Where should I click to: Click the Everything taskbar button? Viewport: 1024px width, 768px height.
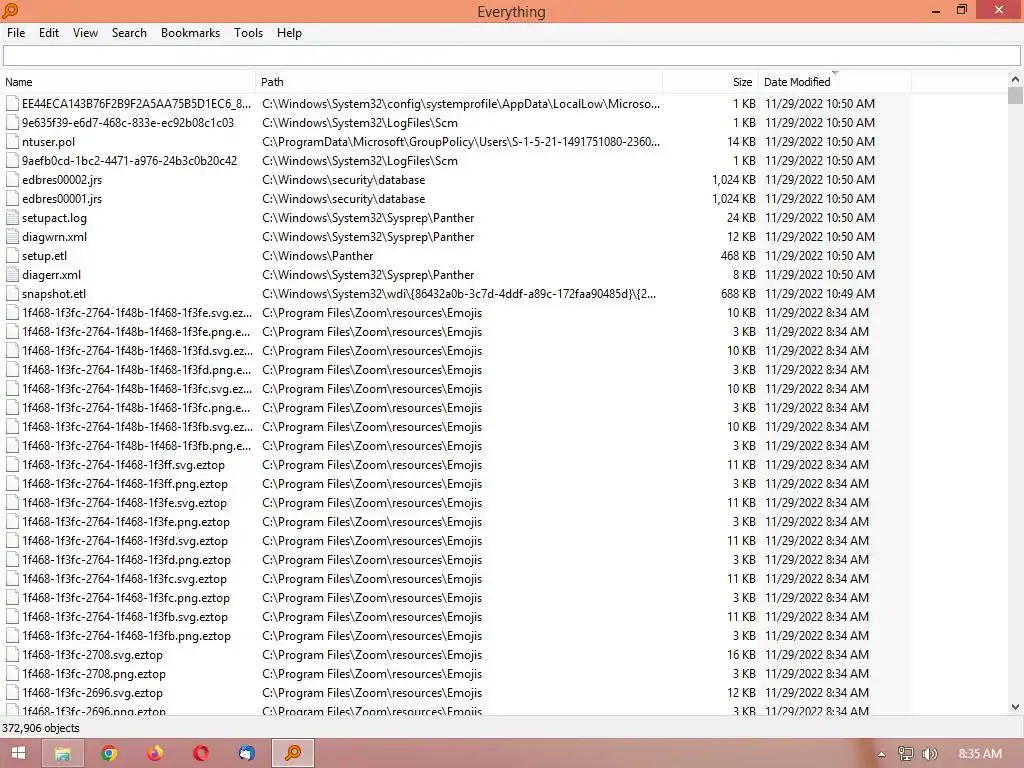point(293,753)
